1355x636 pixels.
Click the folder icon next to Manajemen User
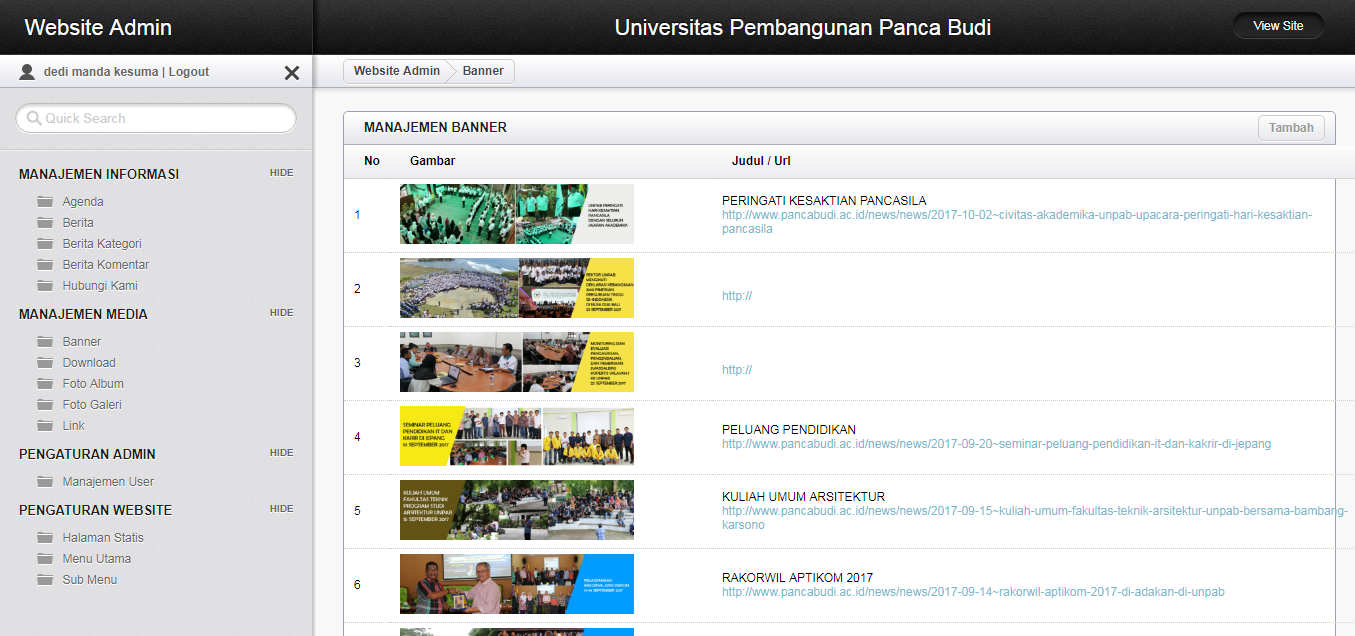(45, 482)
